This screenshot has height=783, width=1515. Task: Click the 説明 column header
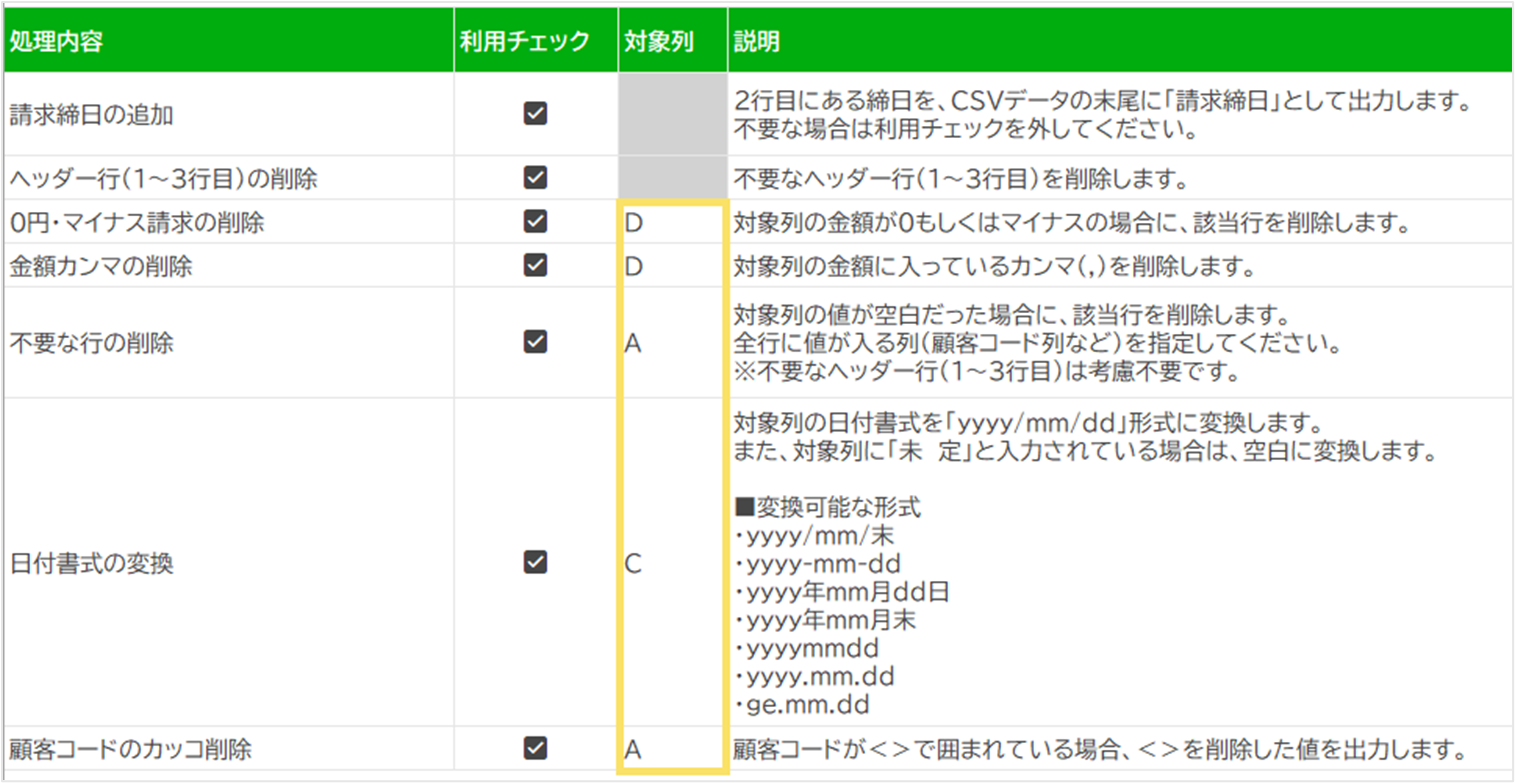1118,42
